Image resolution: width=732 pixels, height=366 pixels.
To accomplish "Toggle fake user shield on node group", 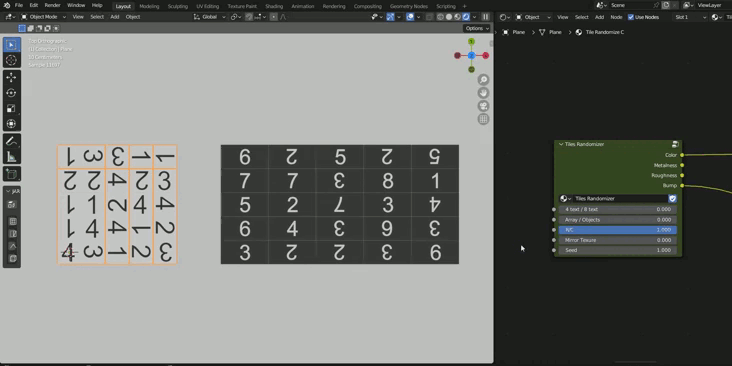I will tap(672, 199).
